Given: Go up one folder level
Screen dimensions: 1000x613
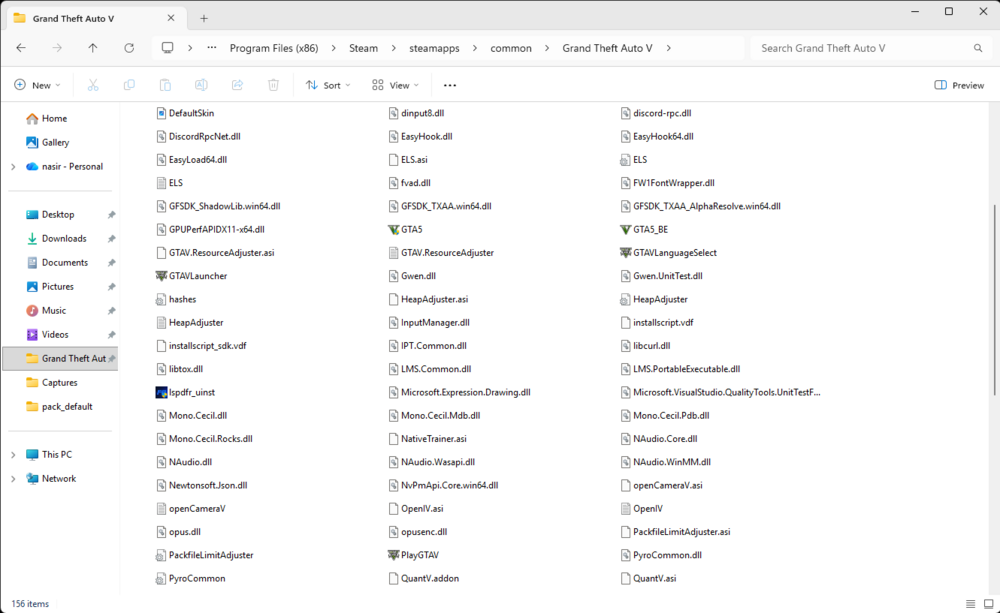Looking at the screenshot, I should click(x=92, y=48).
